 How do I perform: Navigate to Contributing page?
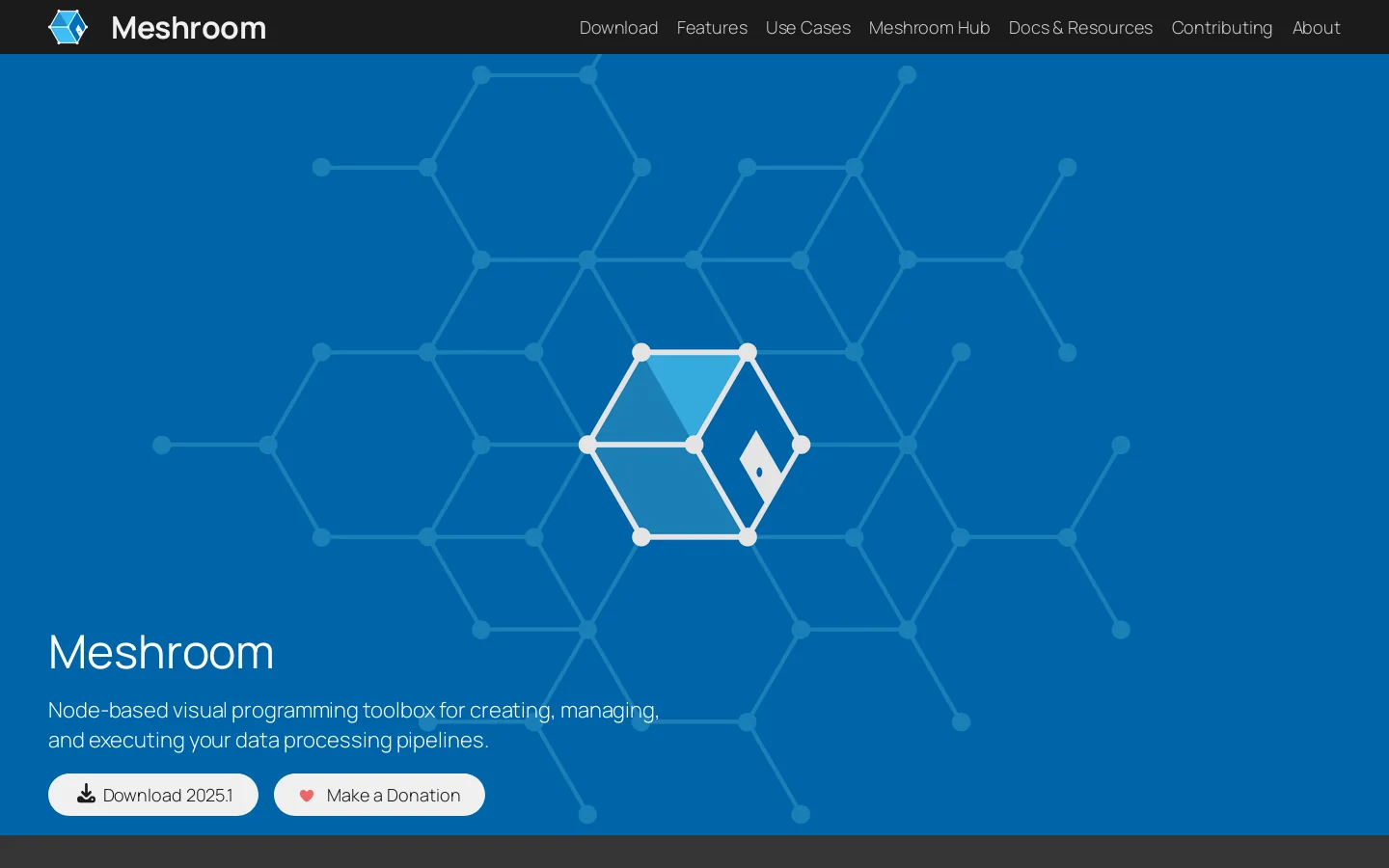click(x=1221, y=28)
